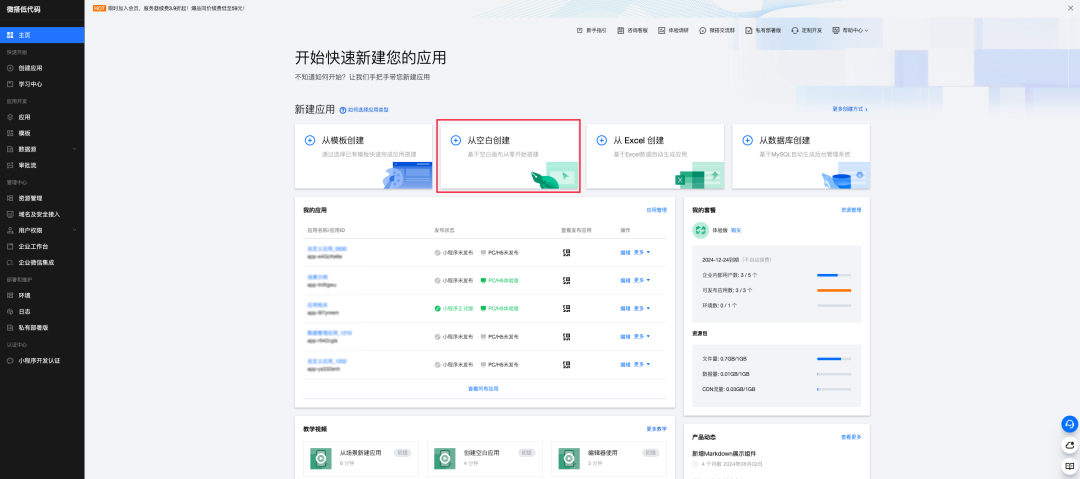Open 更多 dropdown for second app row
Image resolution: width=1080 pixels, height=479 pixels.
click(x=642, y=281)
